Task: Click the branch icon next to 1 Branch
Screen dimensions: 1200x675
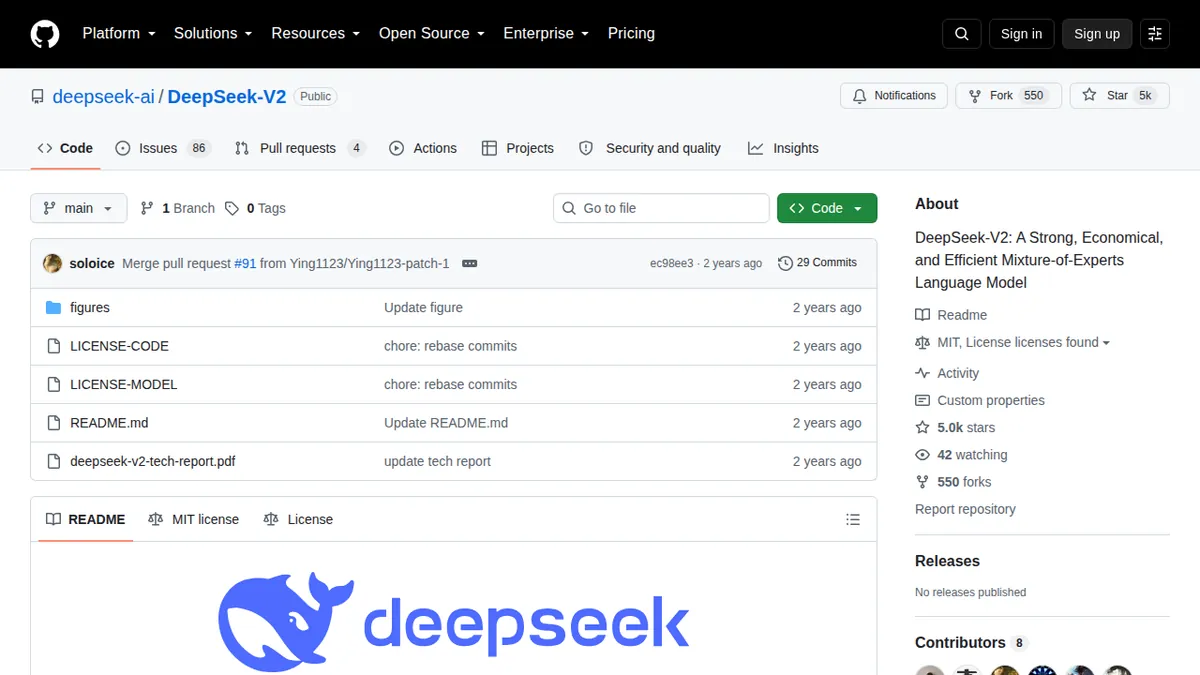Action: tap(147, 208)
